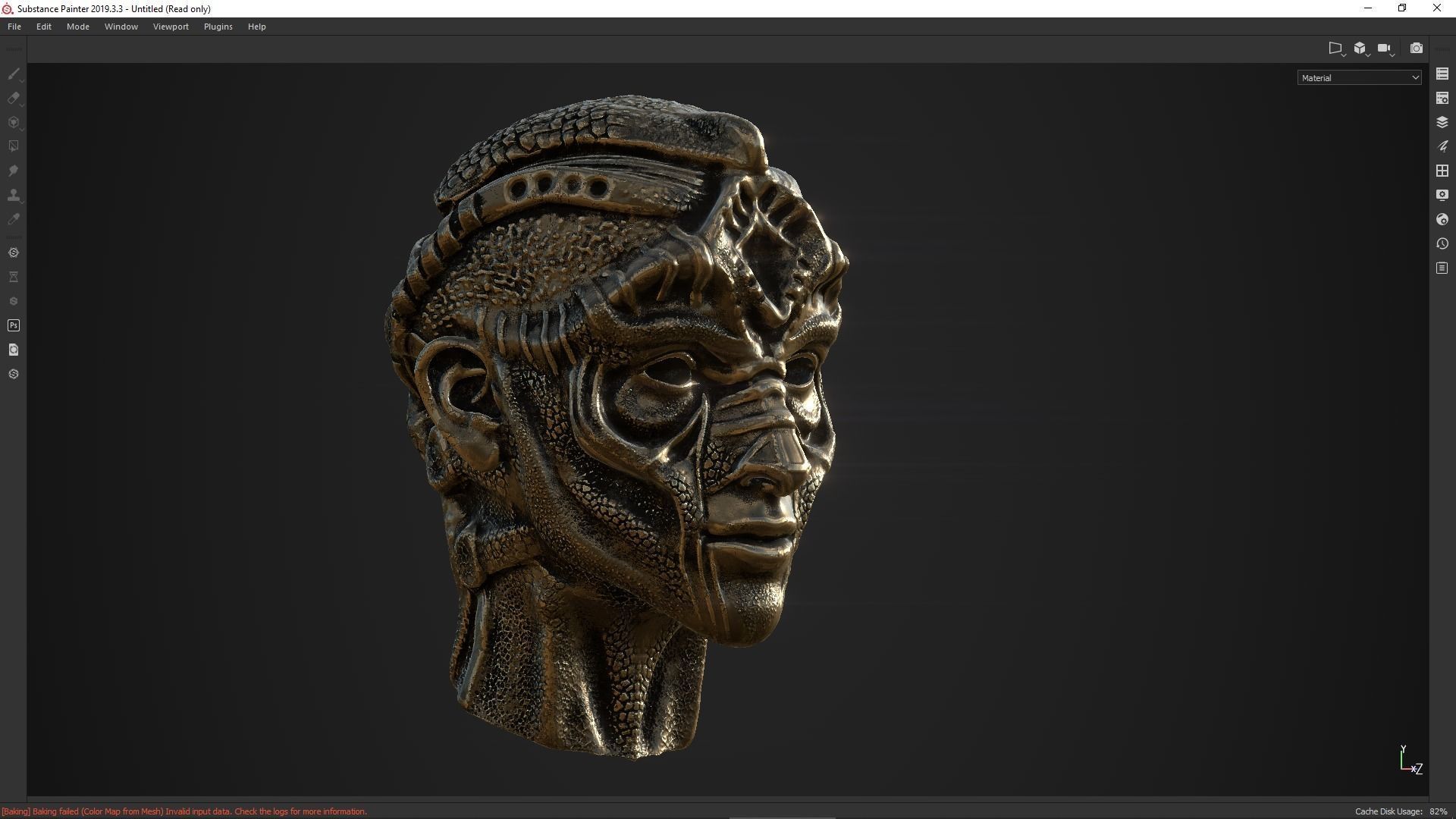Close the Substance Painter window
This screenshot has width=1456, height=819.
point(1437,8)
